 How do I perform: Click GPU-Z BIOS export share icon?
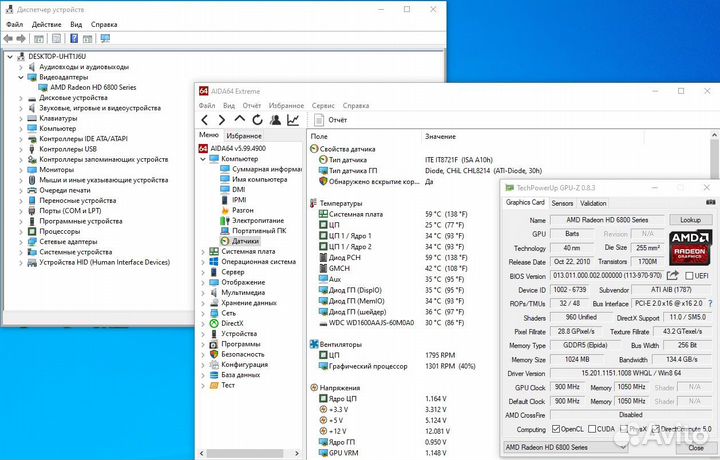[x=673, y=275]
